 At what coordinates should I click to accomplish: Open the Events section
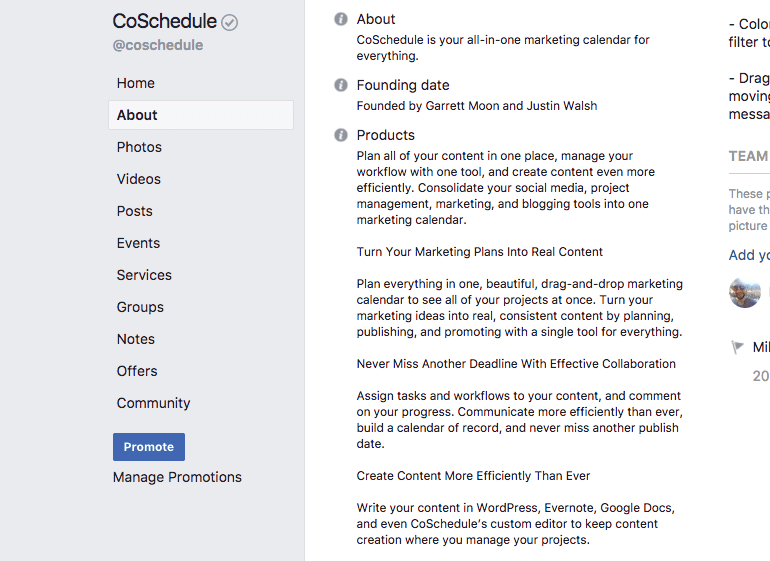tap(138, 243)
